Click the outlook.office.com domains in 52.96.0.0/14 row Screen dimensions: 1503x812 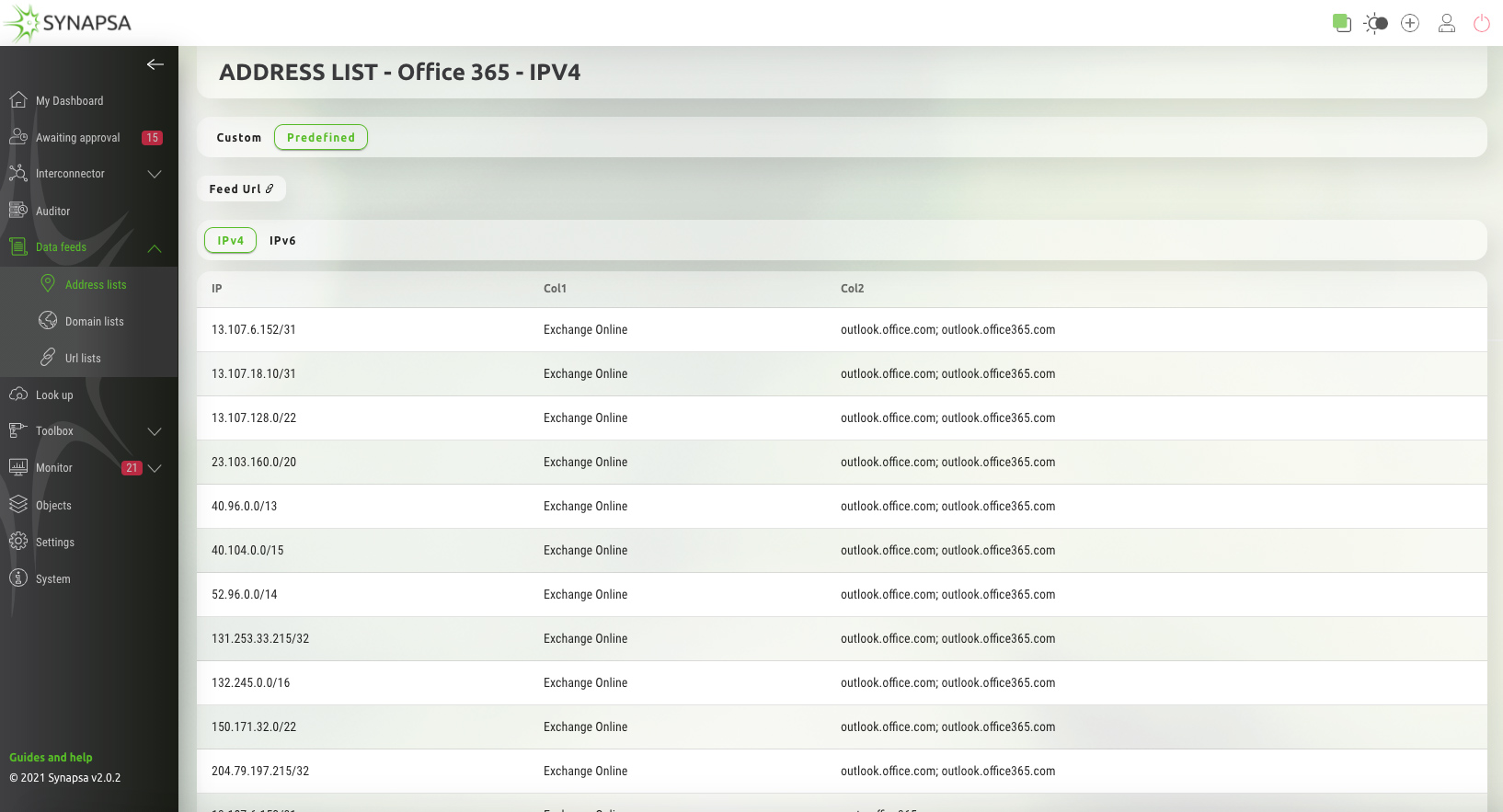947,594
